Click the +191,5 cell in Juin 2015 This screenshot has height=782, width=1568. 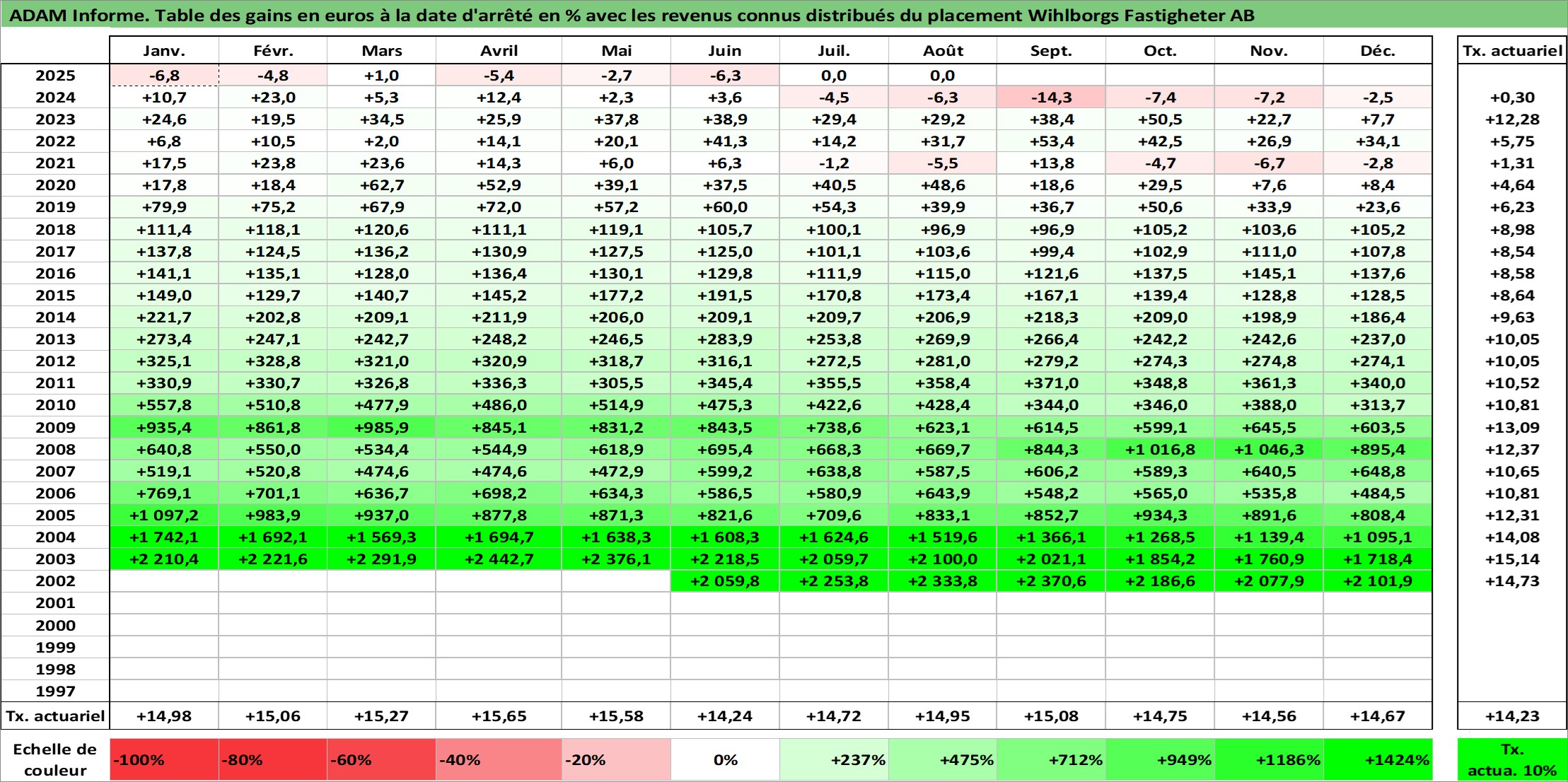pos(725,296)
